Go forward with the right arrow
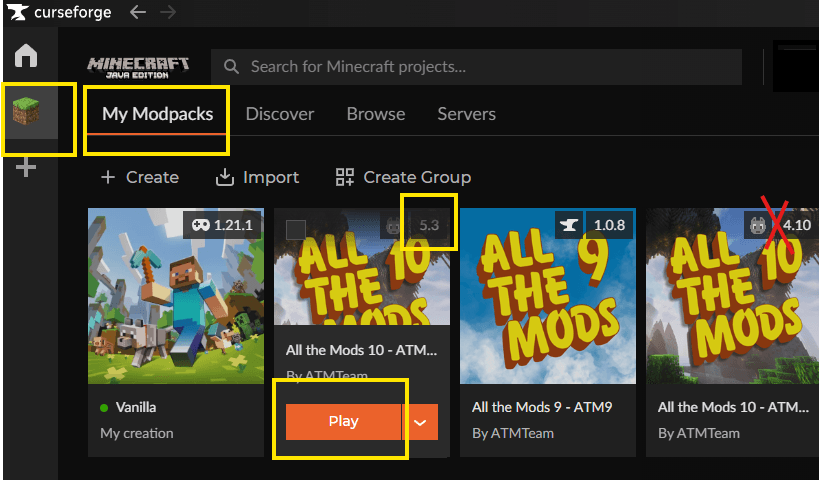819x480 pixels. pos(168,12)
